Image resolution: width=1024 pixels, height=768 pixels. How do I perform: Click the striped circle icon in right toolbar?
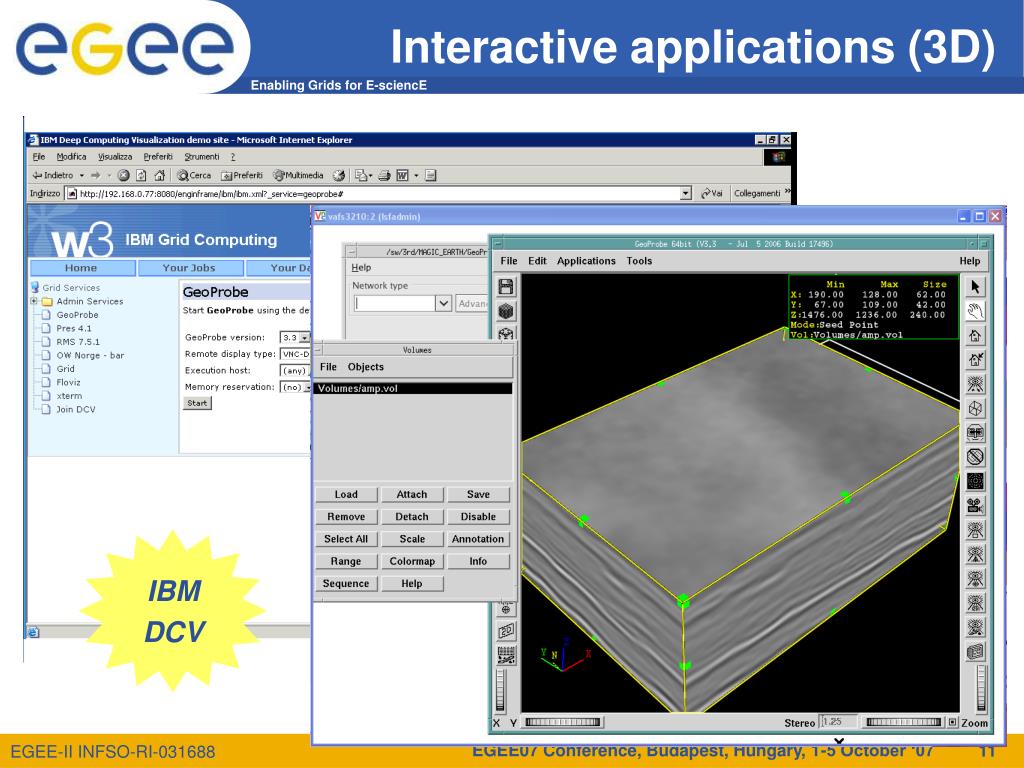tap(975, 456)
